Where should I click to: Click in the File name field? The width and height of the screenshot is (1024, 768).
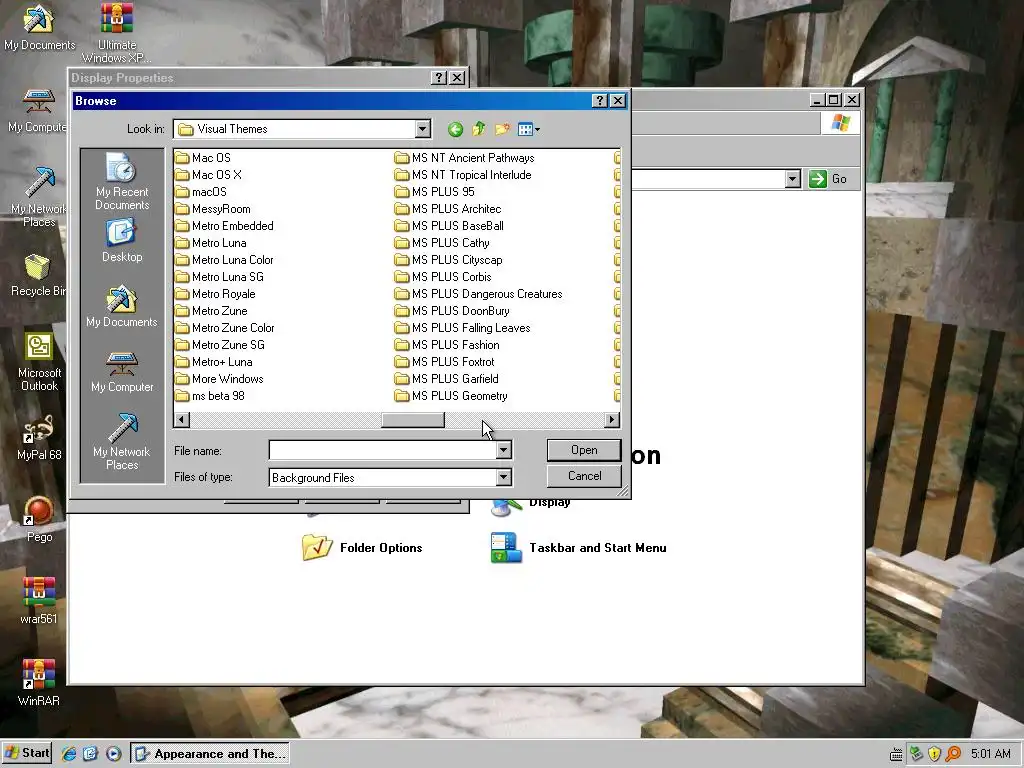383,450
